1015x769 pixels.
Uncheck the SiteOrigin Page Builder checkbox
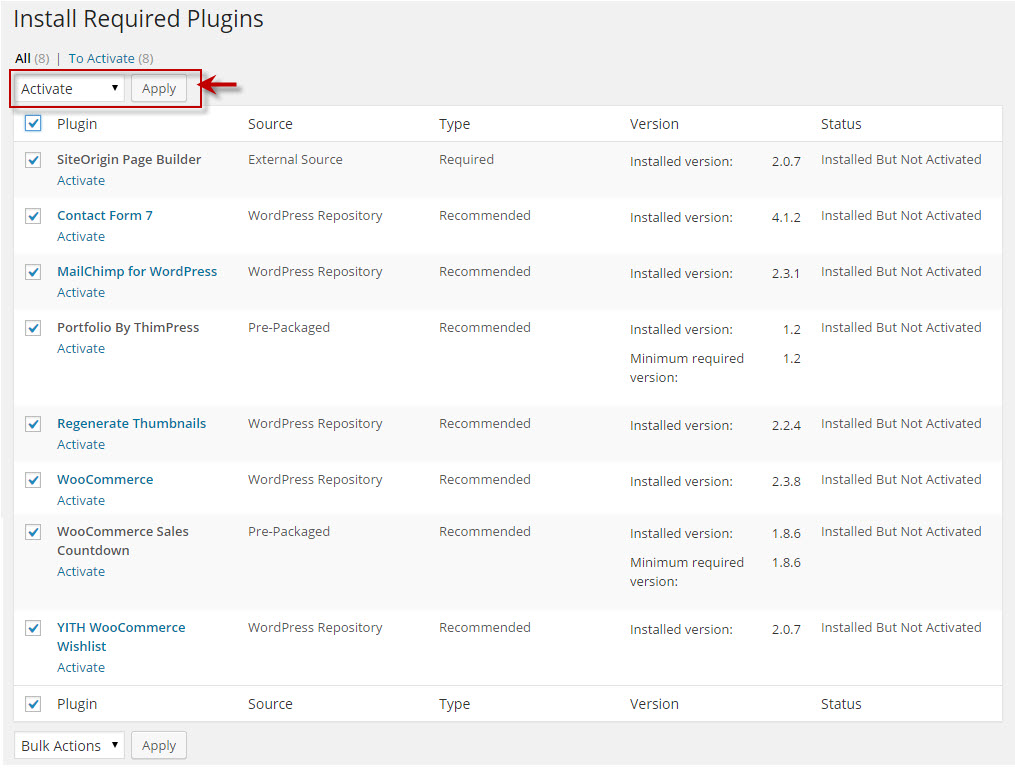tap(33, 160)
